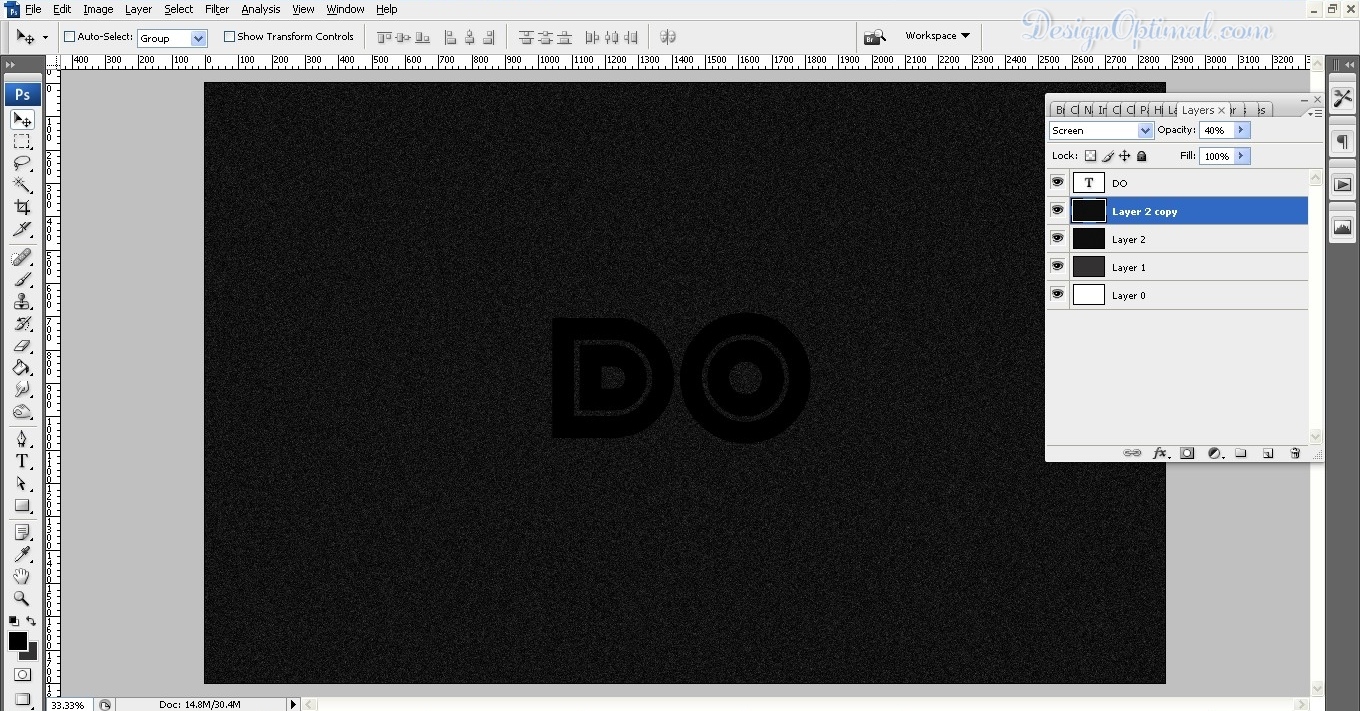This screenshot has width=1360, height=711.
Task: Open the Analysis menu
Action: click(x=261, y=9)
